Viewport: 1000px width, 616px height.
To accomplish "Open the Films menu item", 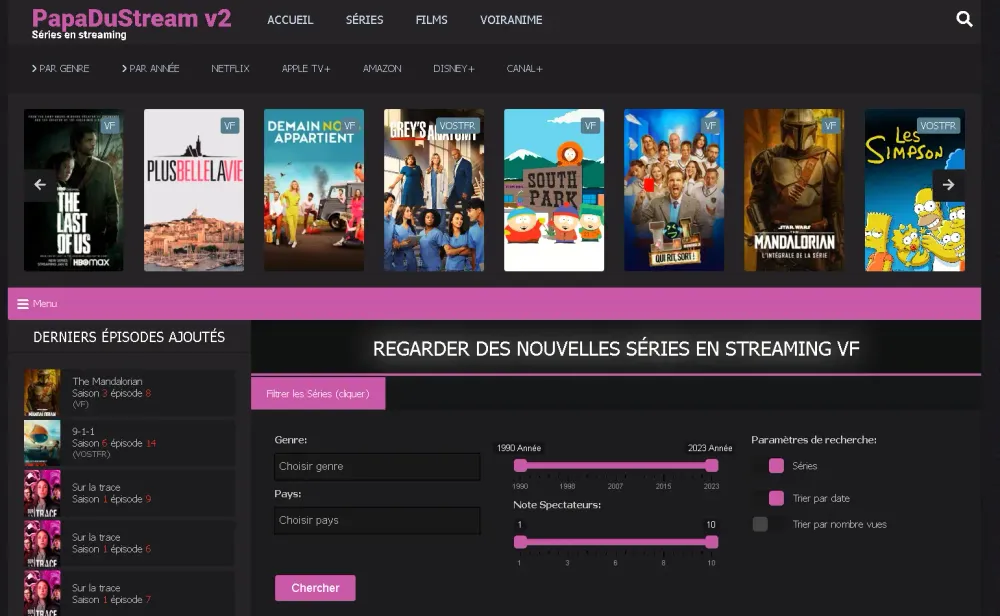I will (x=431, y=20).
